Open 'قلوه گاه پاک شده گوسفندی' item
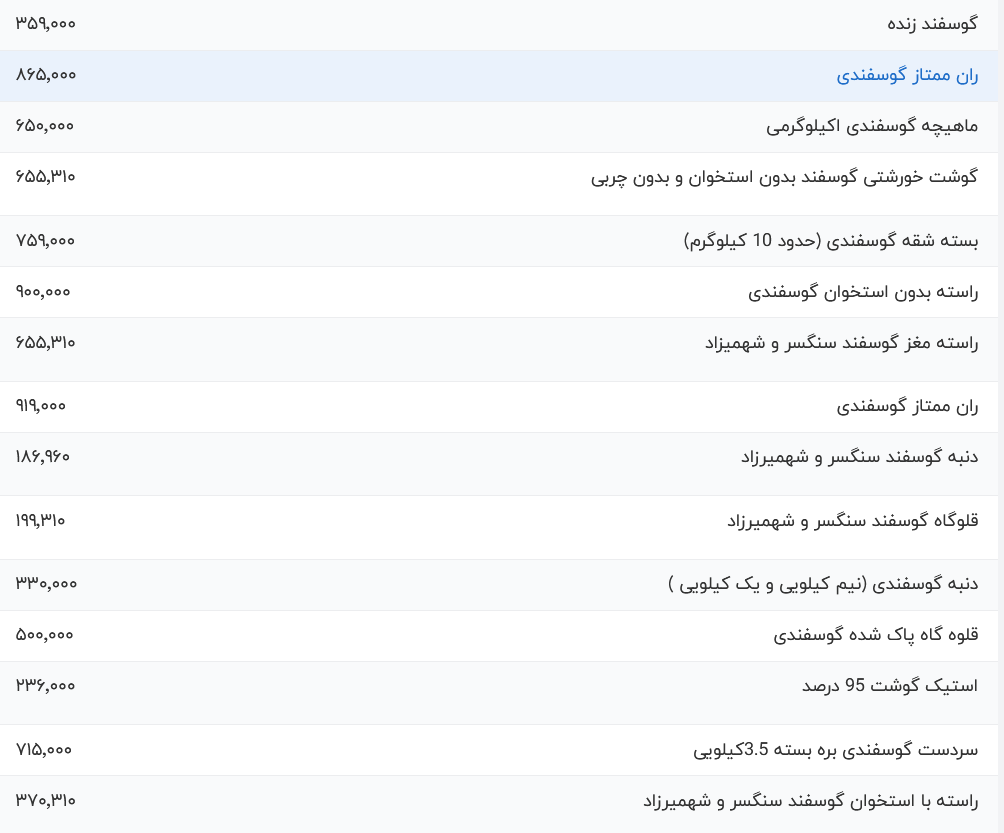 875,635
